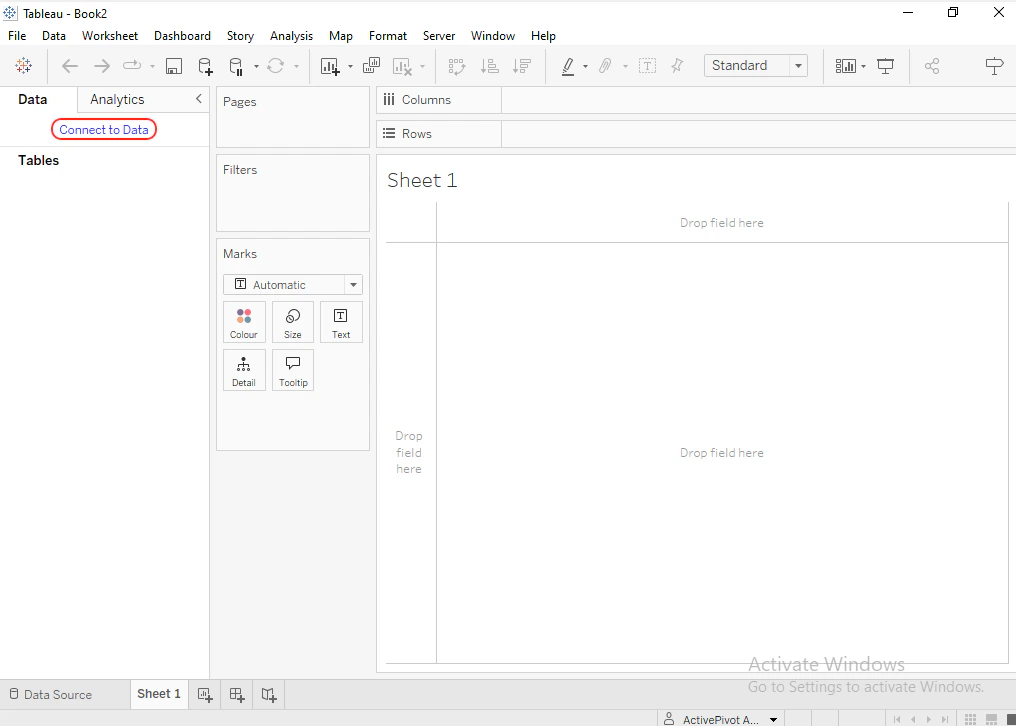The height and width of the screenshot is (726, 1016).
Task: Click the Duplicate sheet icon
Action: (x=371, y=65)
